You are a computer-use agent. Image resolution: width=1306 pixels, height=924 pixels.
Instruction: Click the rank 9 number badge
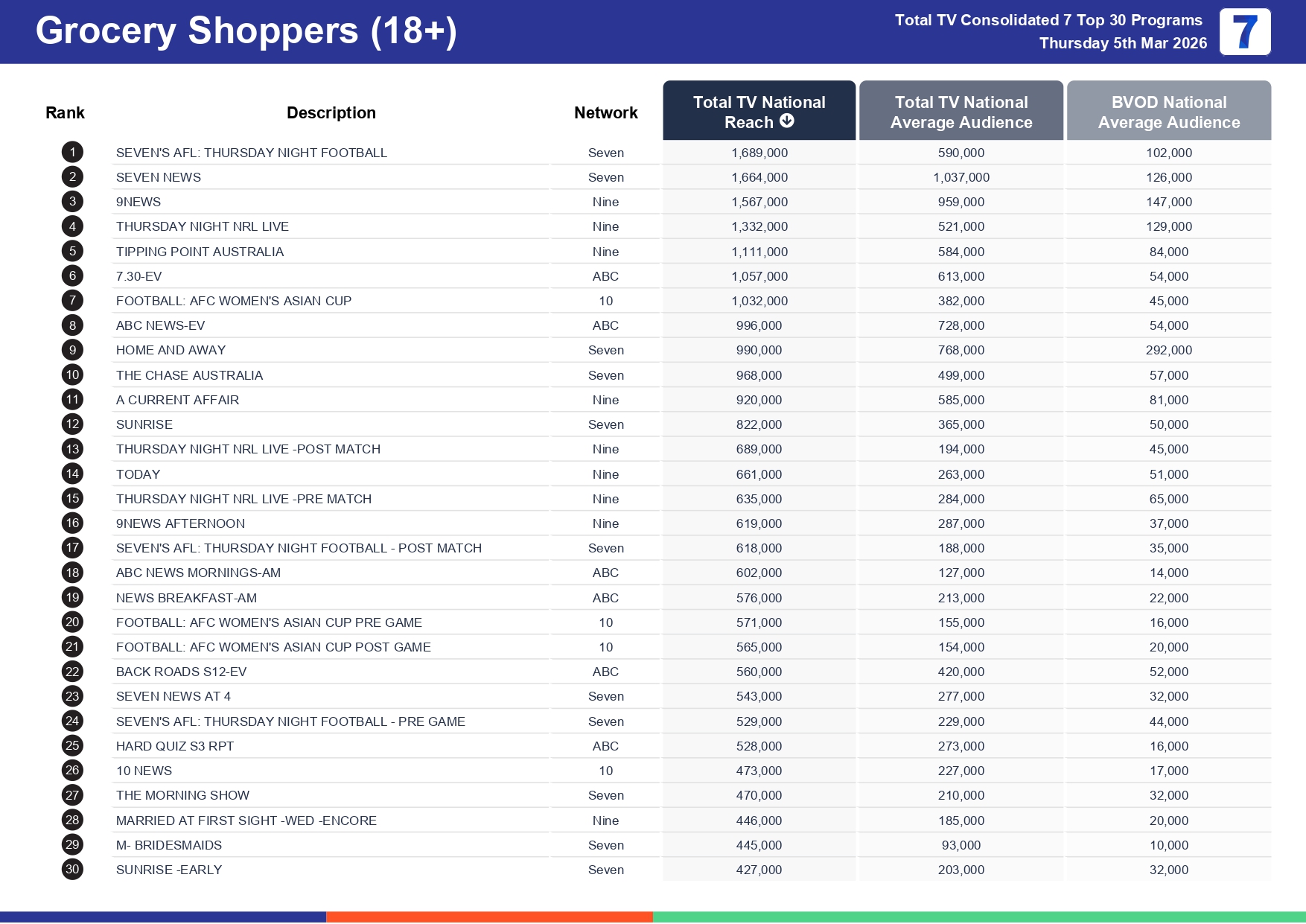coord(72,350)
